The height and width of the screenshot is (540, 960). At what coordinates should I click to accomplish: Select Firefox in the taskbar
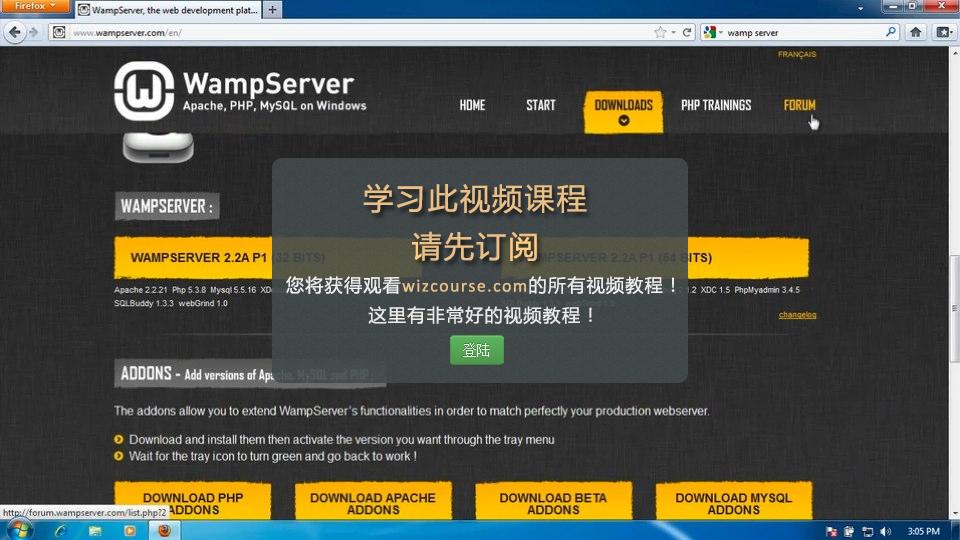[164, 531]
